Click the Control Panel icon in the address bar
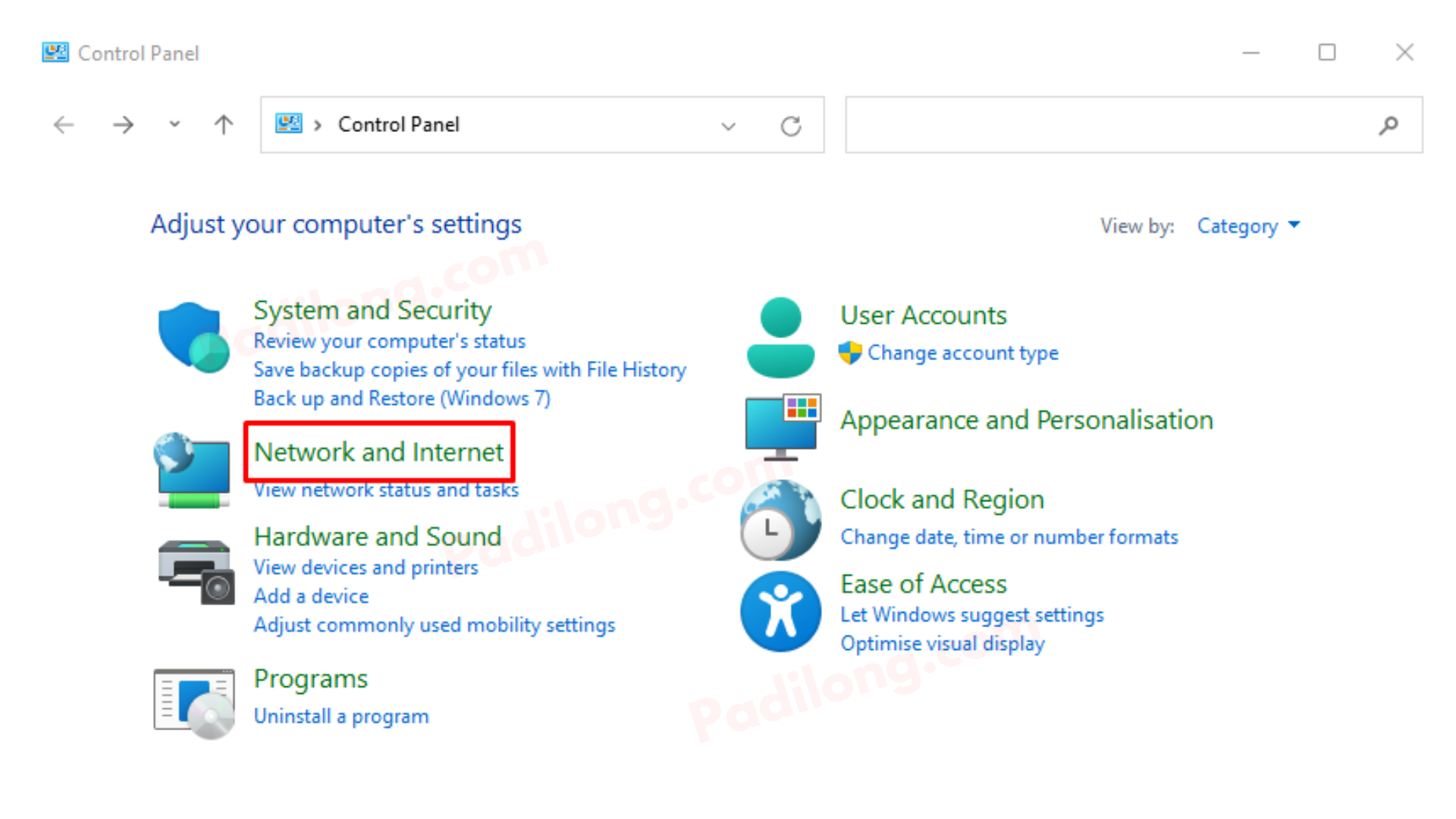The image size is (1456, 819). tap(288, 124)
